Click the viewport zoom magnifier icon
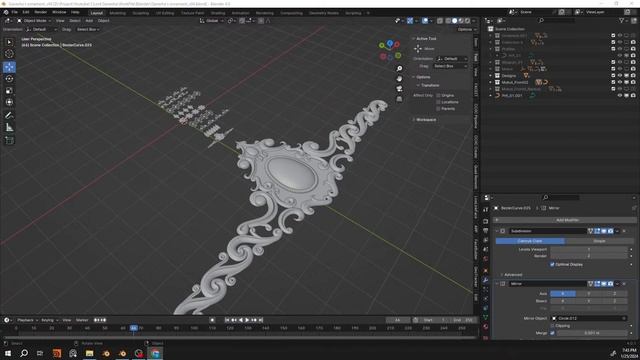Image resolution: width=640 pixels, height=360 pixels. [399, 69]
